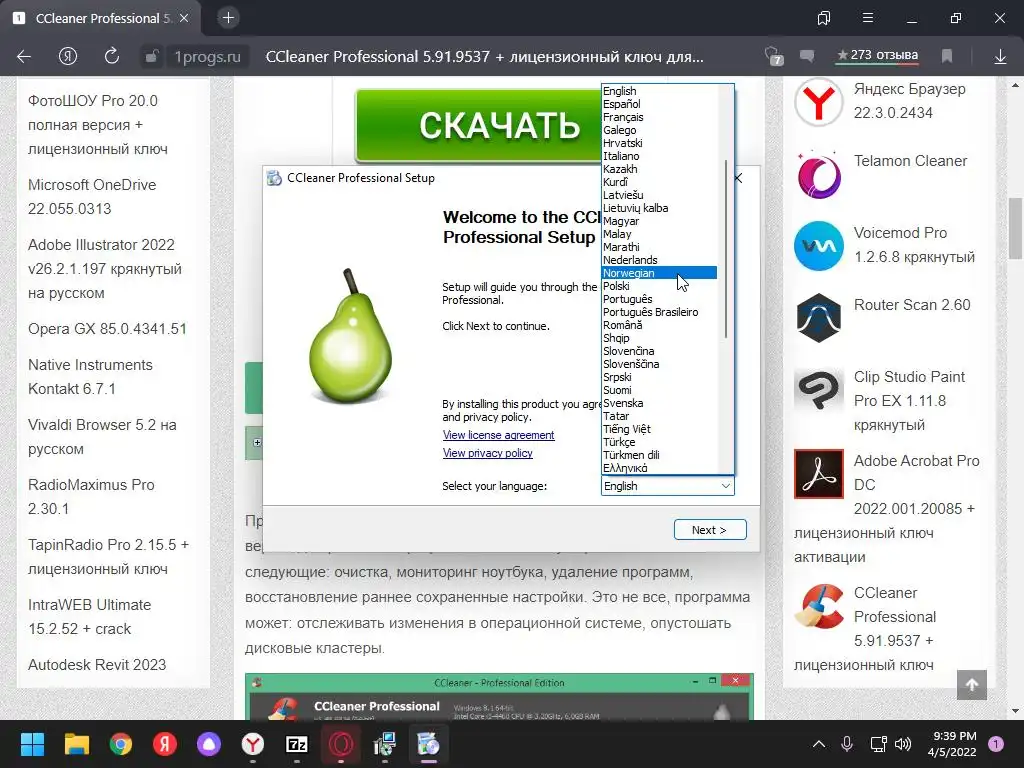The width and height of the screenshot is (1024, 768).
Task: Go back using browser back arrow
Action: click(x=24, y=57)
